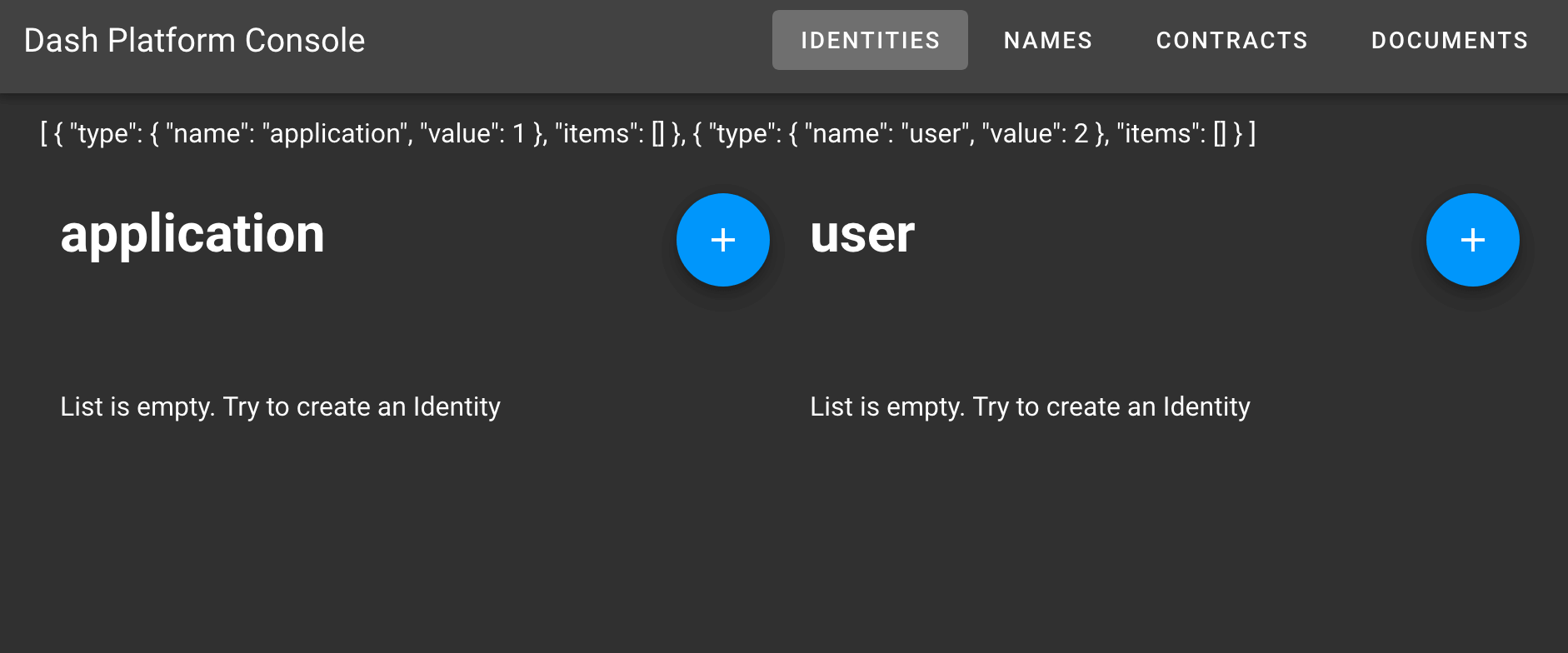Click the empty list message under user
The image size is (1568, 653).
coord(1030,406)
